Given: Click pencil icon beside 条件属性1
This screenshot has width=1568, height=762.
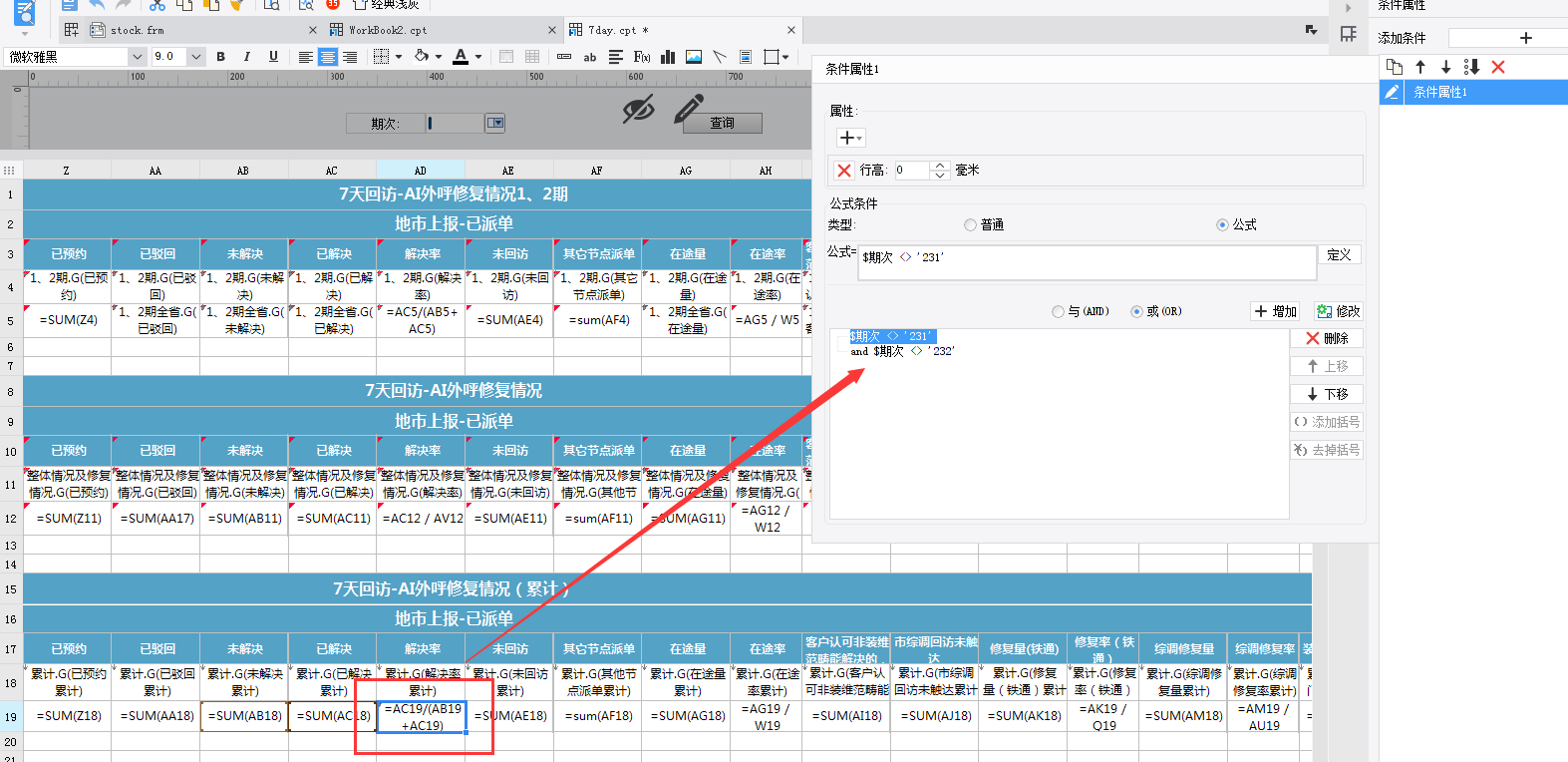Looking at the screenshot, I should tap(1393, 92).
